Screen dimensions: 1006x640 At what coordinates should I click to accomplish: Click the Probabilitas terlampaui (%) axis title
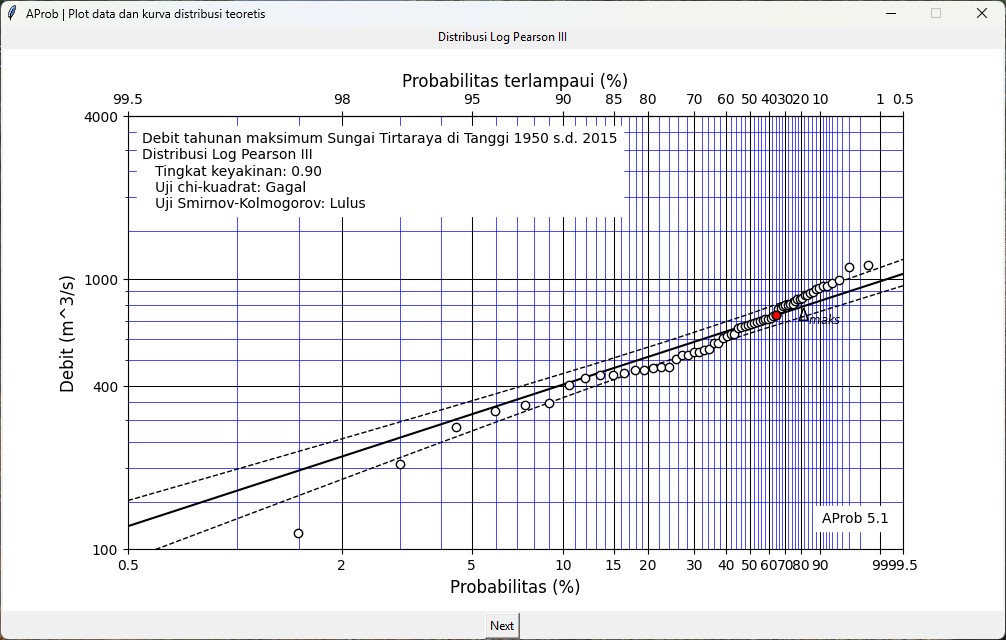[x=514, y=81]
